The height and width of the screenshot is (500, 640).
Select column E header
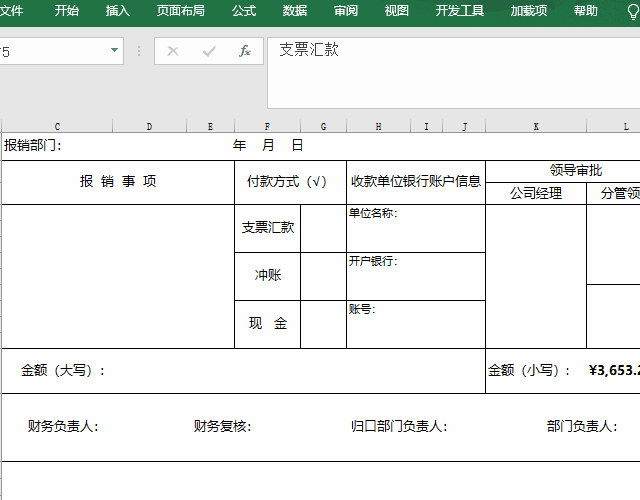tap(210, 127)
